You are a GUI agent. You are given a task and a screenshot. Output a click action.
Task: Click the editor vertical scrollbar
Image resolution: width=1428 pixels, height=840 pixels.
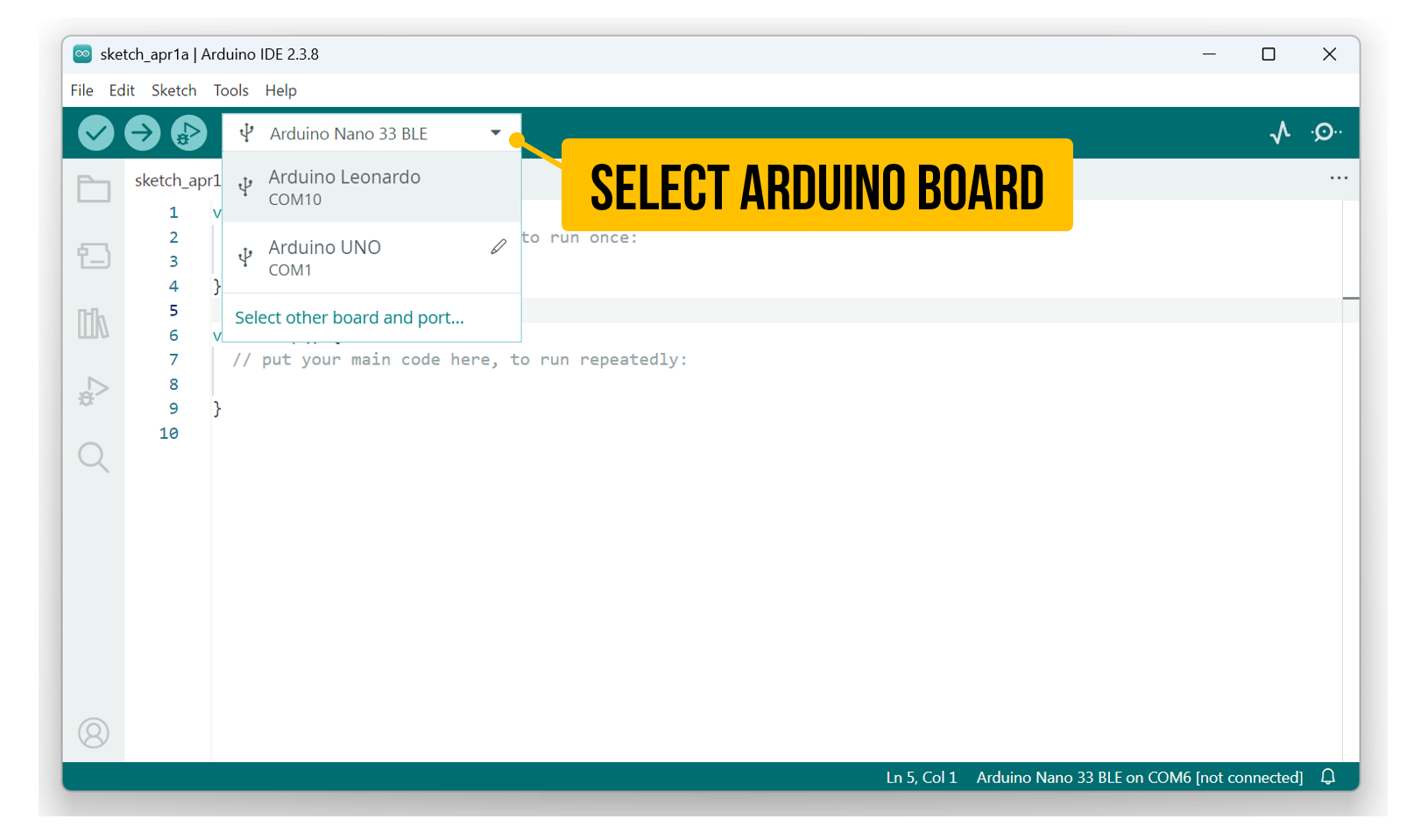1351,480
